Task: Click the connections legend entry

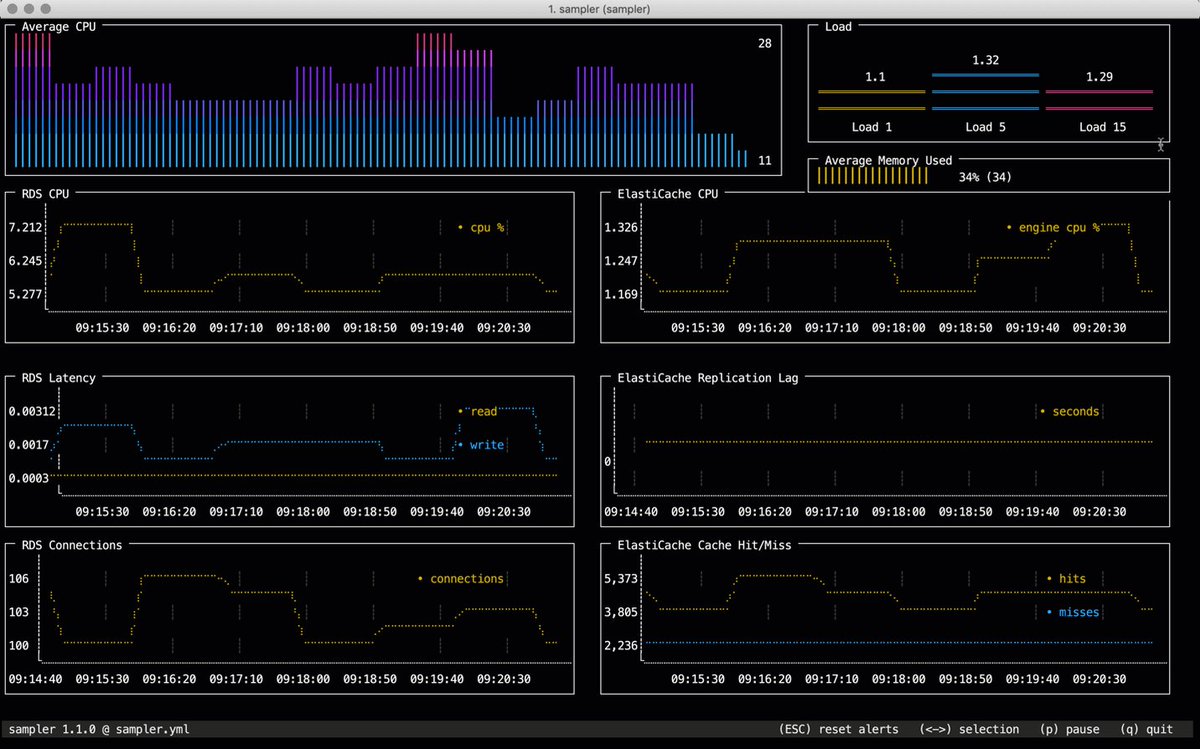Action: (x=461, y=578)
